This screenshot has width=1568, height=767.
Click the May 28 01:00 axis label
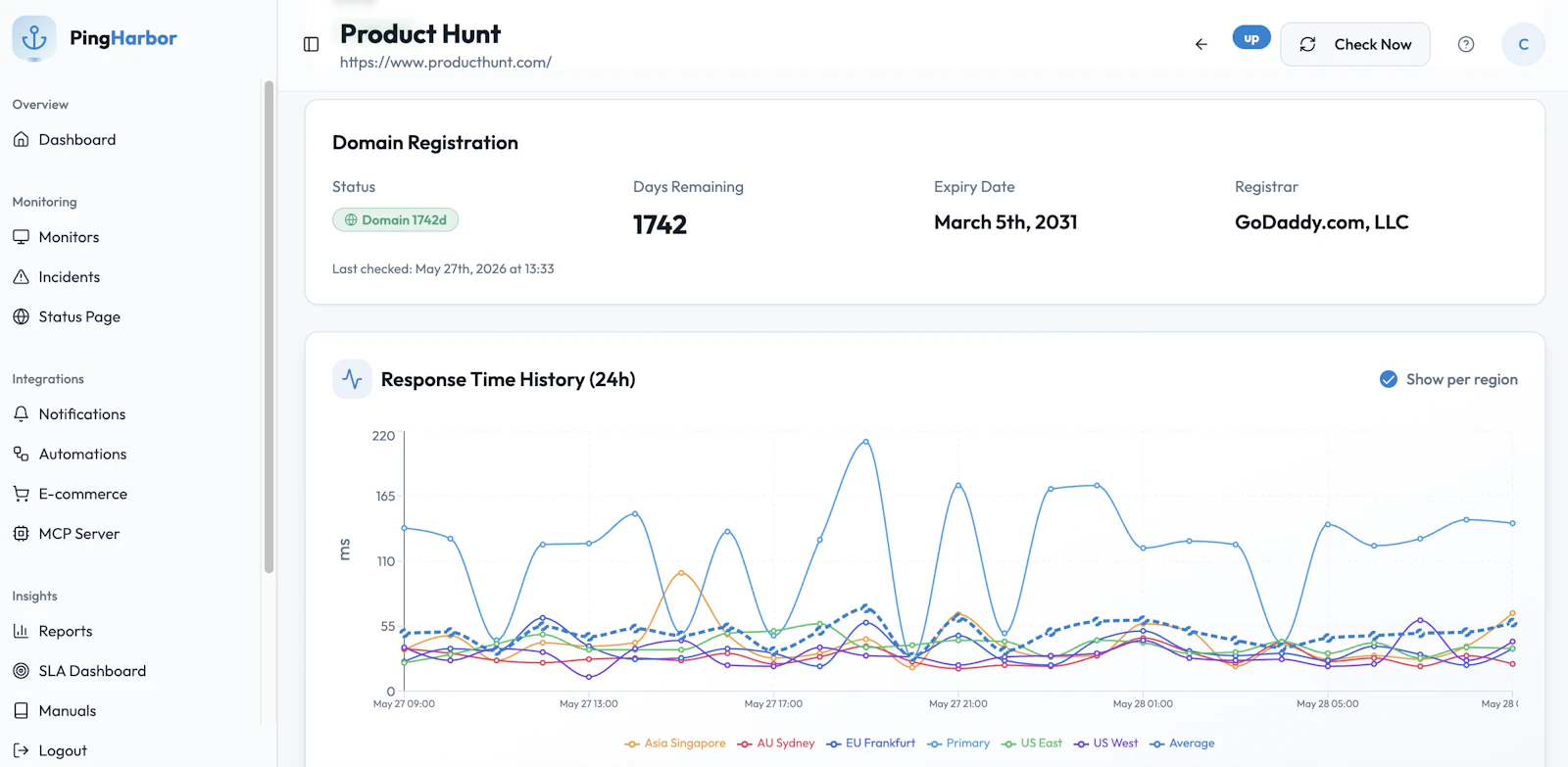[x=1143, y=704]
